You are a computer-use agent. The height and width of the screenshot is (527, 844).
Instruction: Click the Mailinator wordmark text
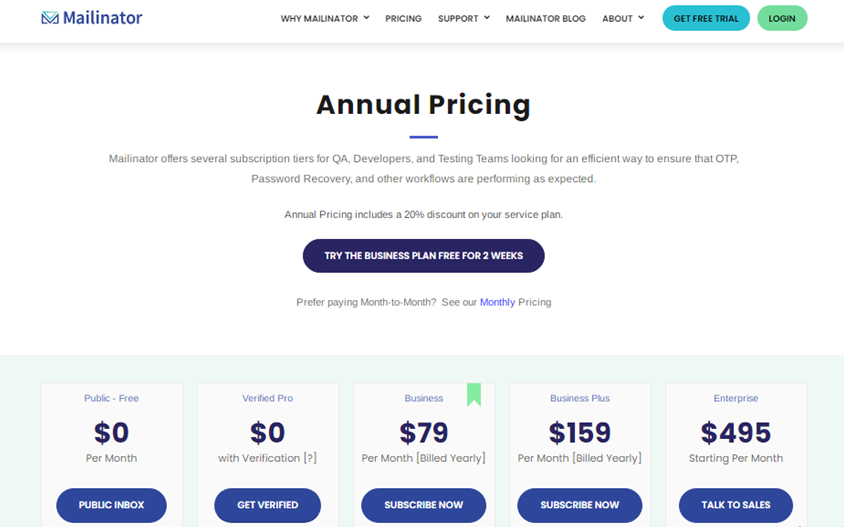click(102, 18)
